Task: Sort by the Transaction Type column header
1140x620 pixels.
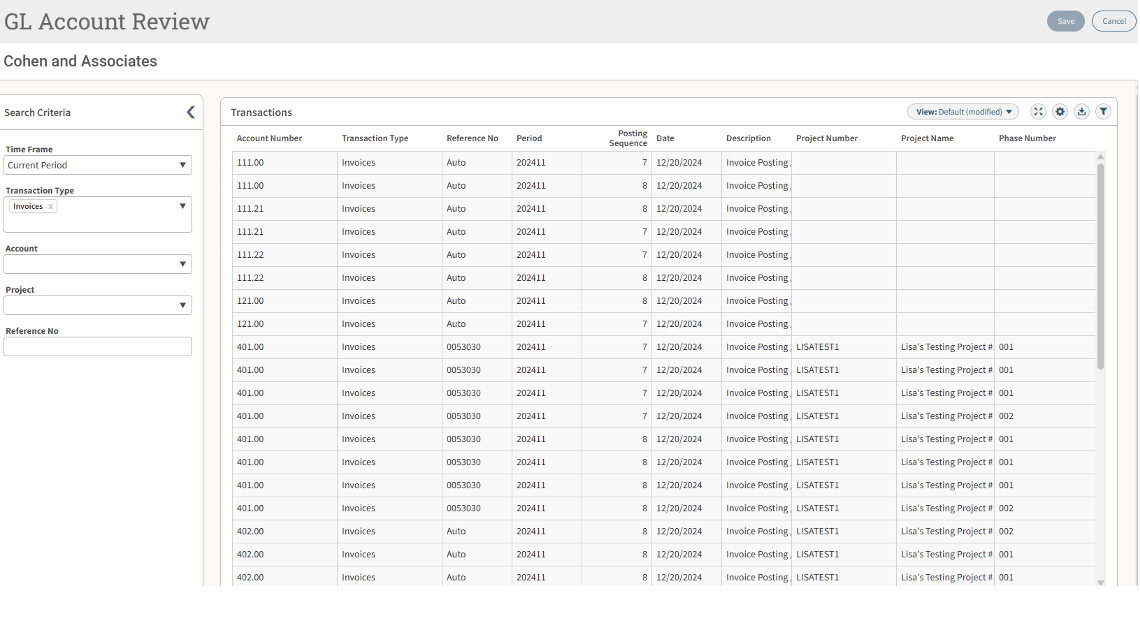Action: [x=375, y=138]
